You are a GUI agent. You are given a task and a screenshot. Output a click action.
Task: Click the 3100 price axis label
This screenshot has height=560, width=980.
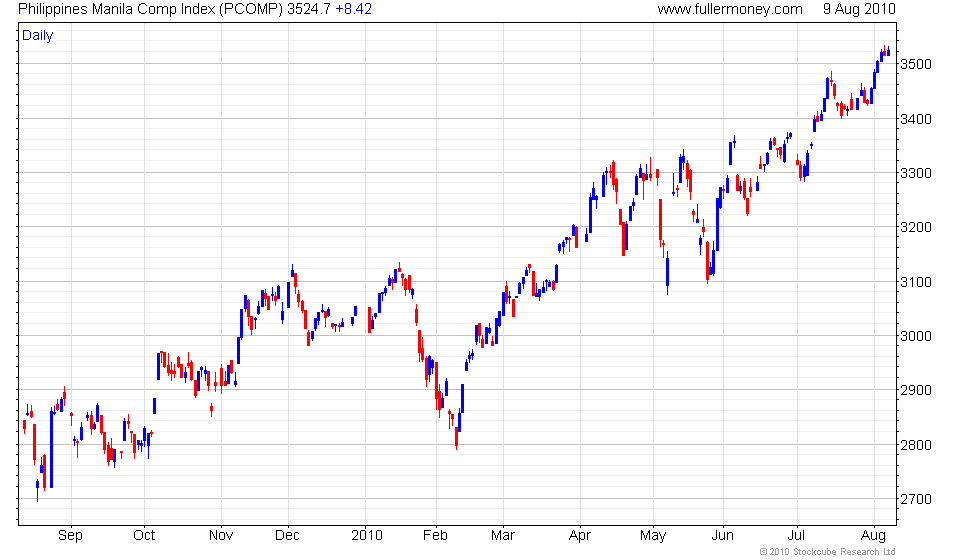[x=916, y=282]
